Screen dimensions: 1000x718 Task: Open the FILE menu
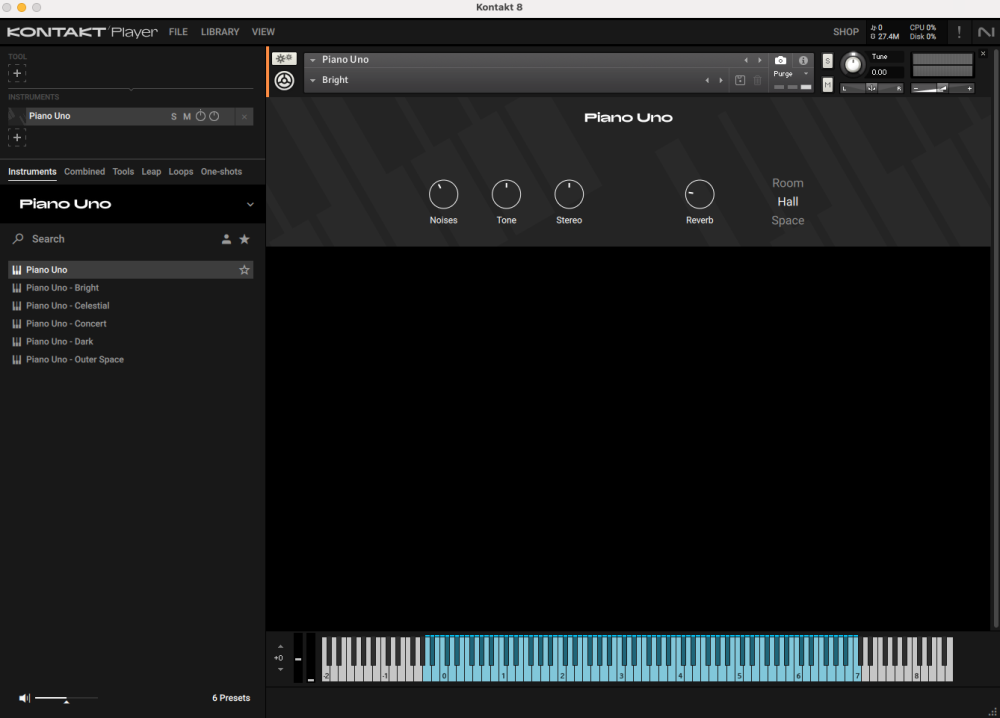(x=178, y=32)
